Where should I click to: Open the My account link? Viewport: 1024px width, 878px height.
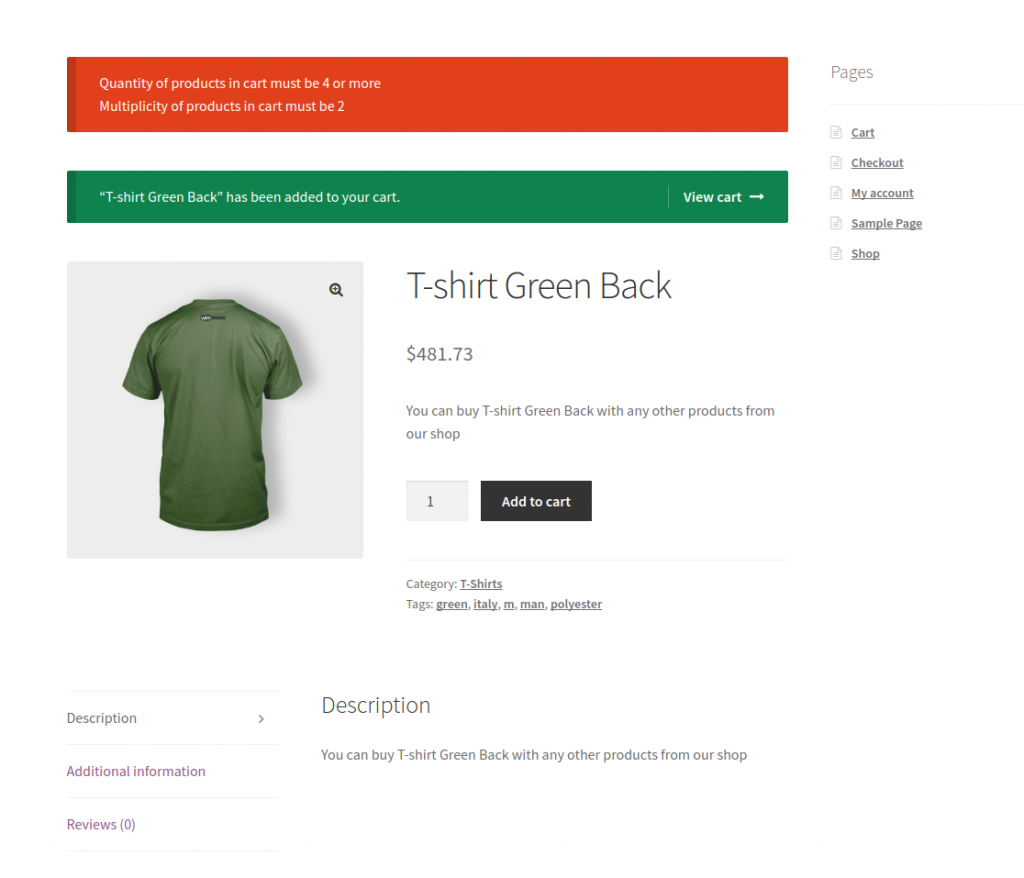882,193
